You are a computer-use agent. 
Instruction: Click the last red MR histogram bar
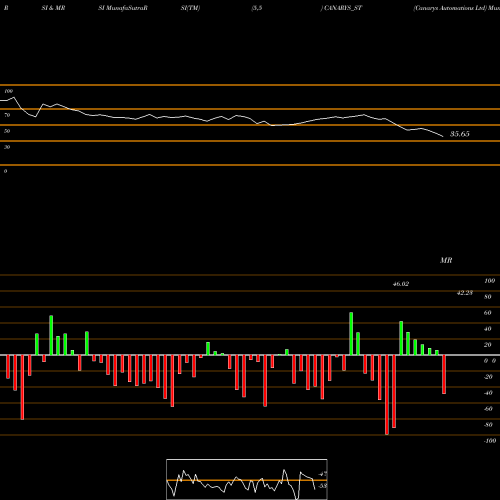(444, 374)
